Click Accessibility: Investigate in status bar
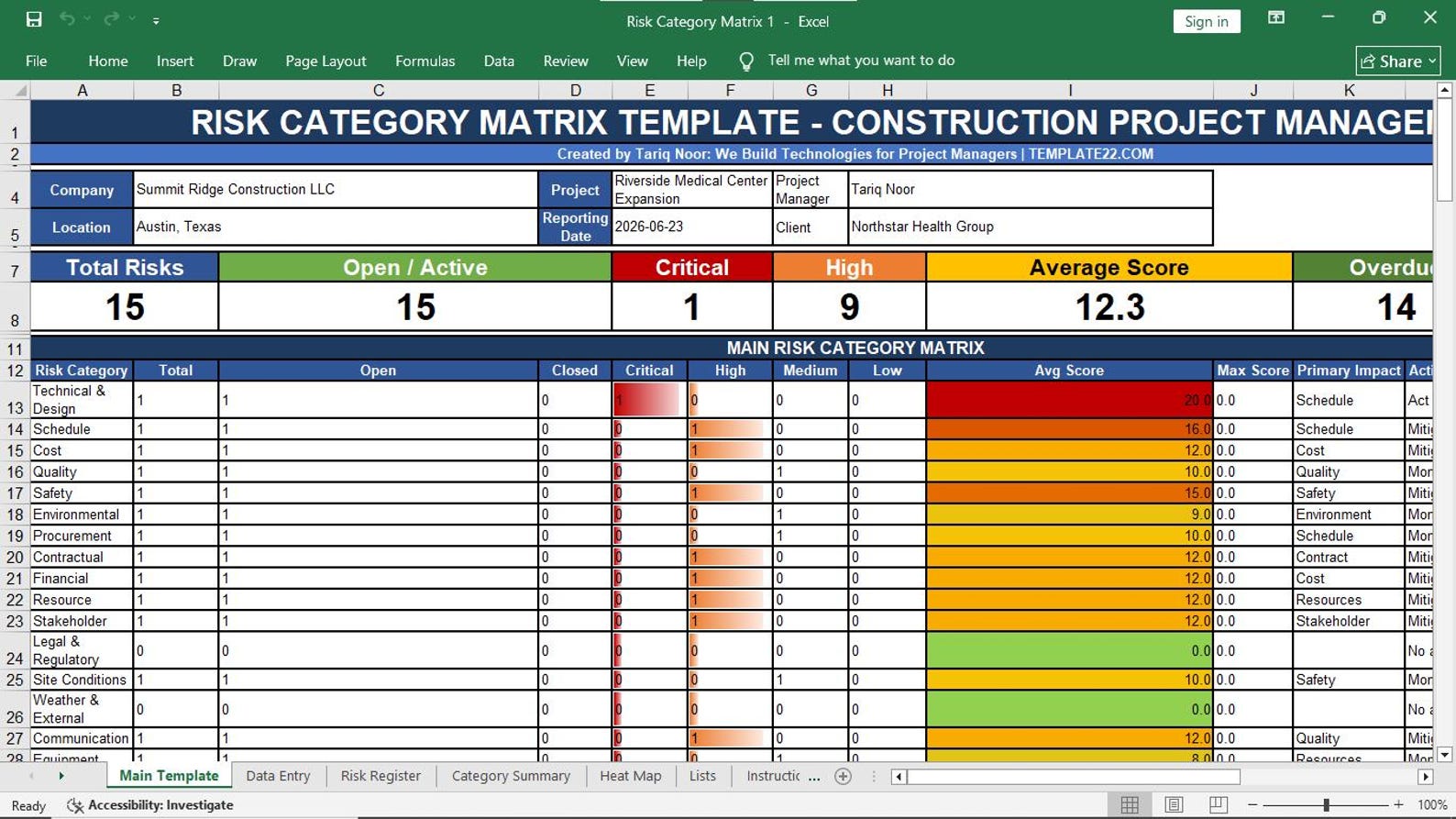This screenshot has height=819, width=1456. coord(150,804)
